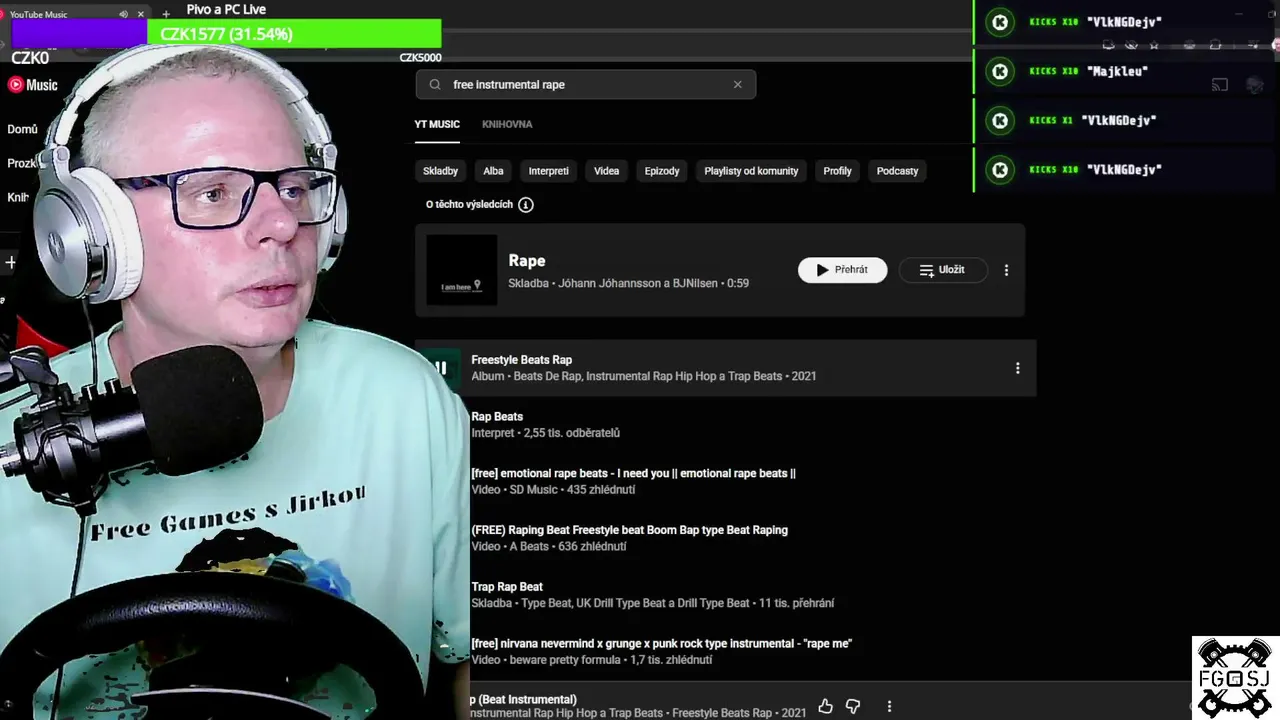Click 'Video • A Beats • 636 zhlédnutí' text

tap(548, 547)
